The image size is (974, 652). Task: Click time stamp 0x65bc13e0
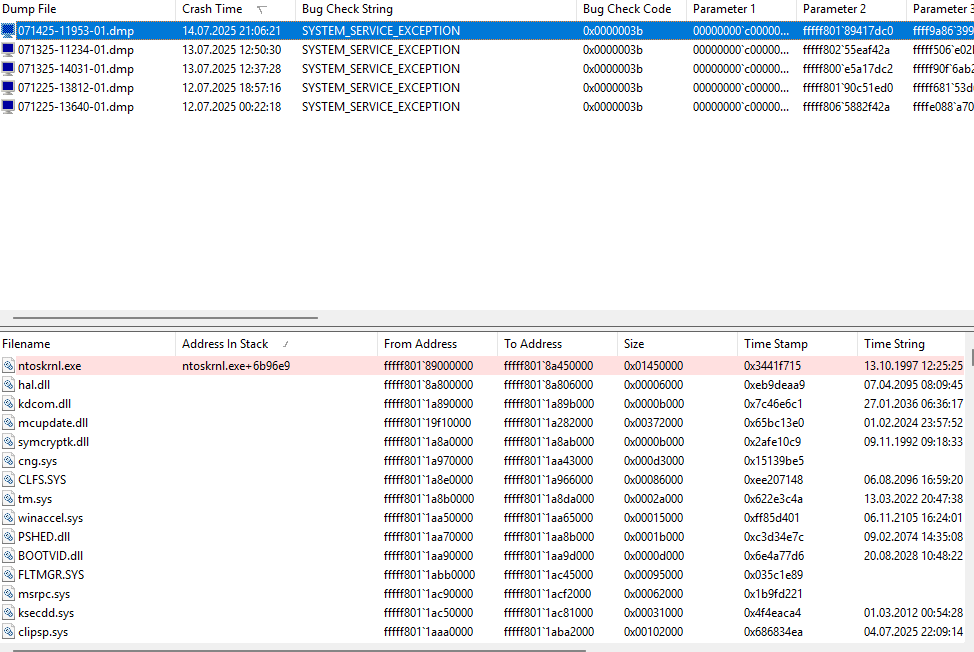773,423
